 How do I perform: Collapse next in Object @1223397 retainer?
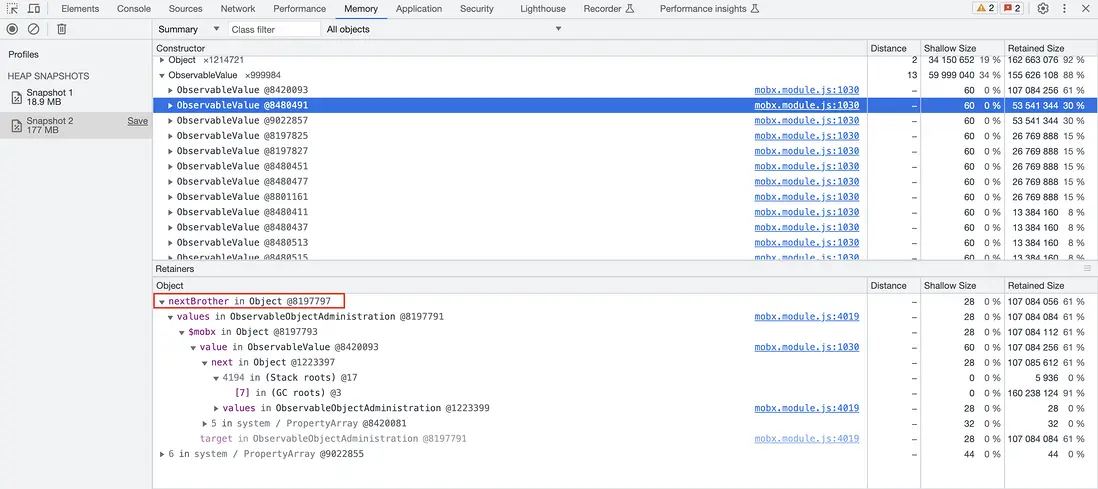click(205, 363)
